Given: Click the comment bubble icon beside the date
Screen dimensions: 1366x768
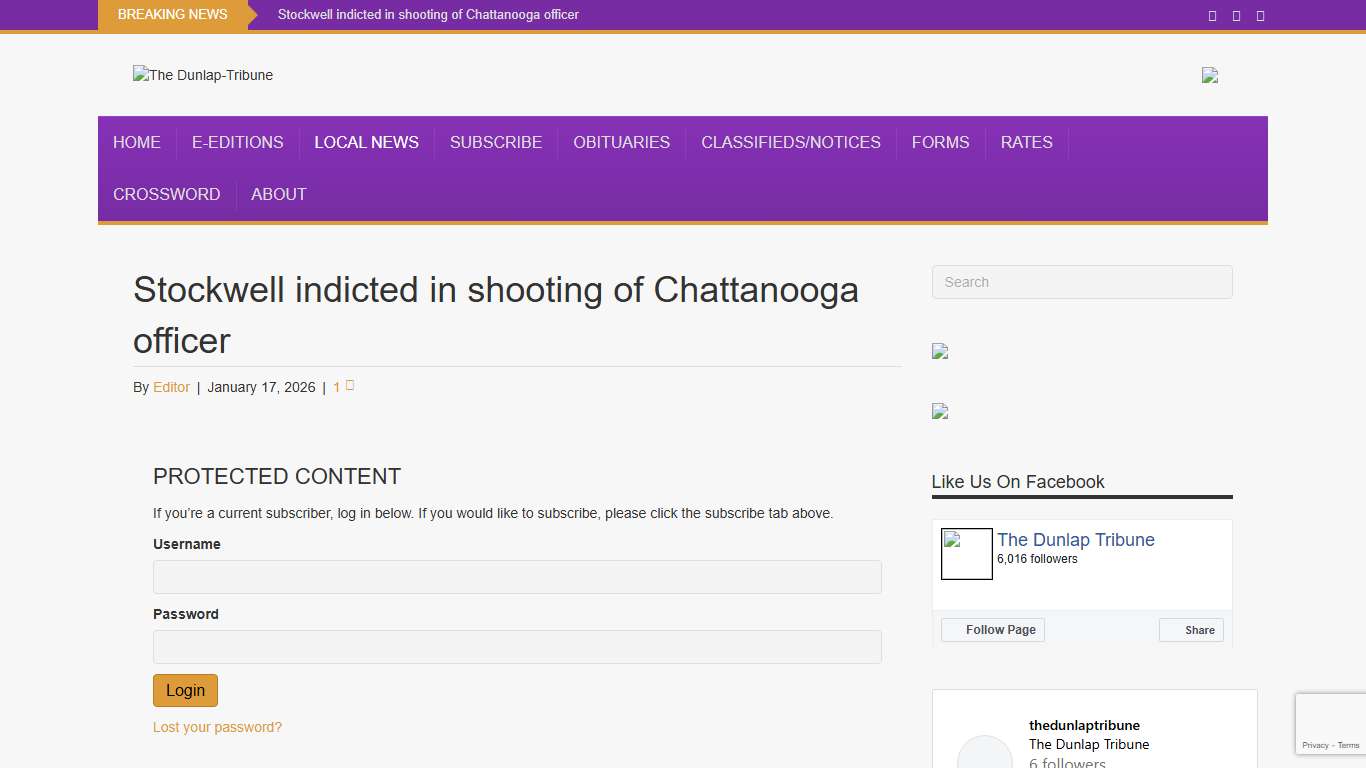Looking at the screenshot, I should (x=350, y=384).
